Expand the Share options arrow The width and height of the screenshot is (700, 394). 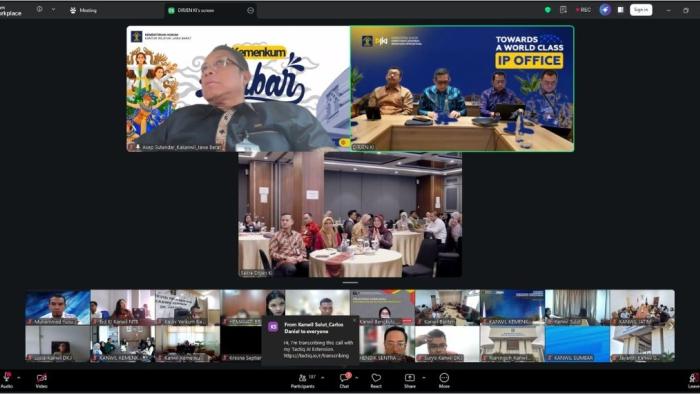[x=424, y=378]
